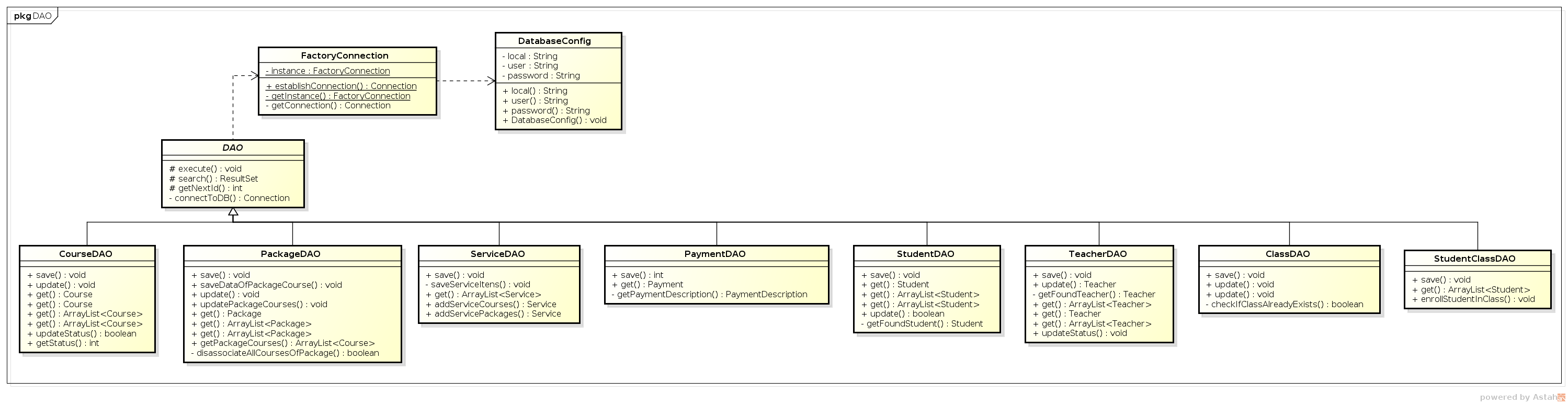This screenshot has width=1568, height=404.
Task: Select the DatabaseConfig class title
Action: point(554,41)
